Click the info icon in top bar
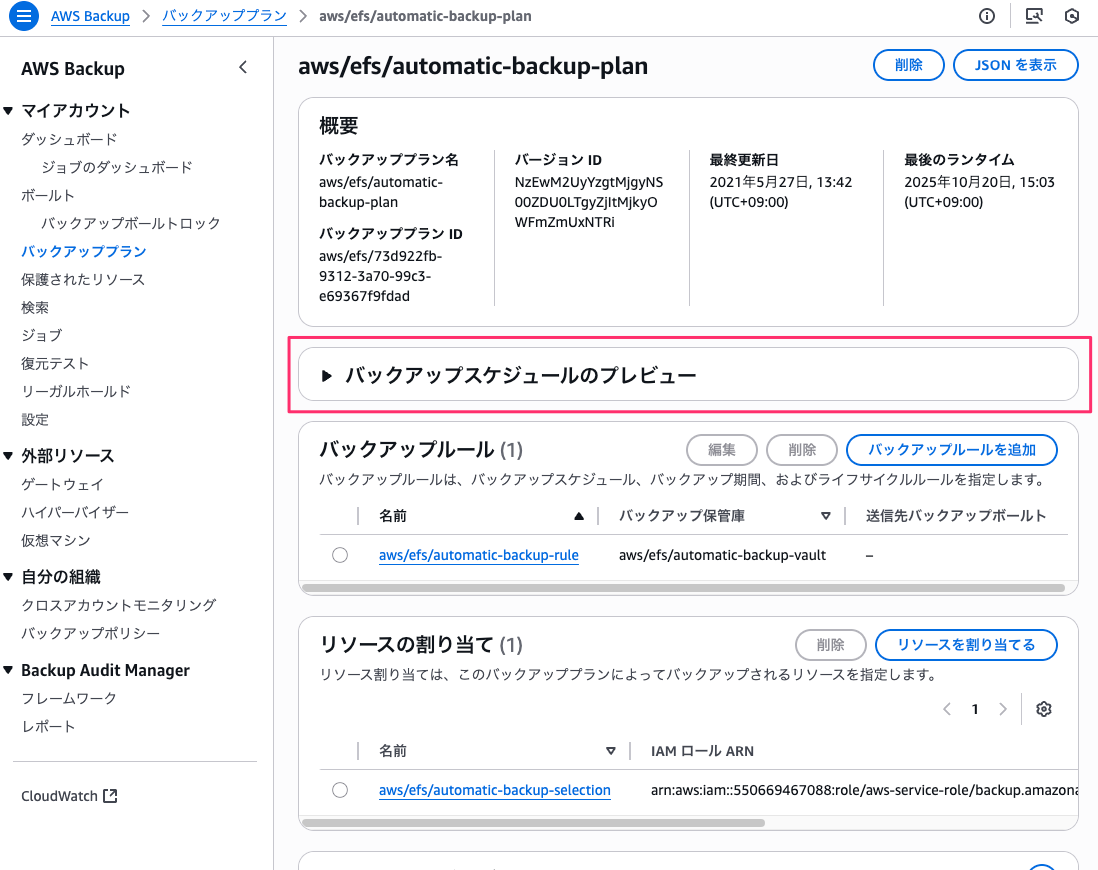 (x=987, y=16)
